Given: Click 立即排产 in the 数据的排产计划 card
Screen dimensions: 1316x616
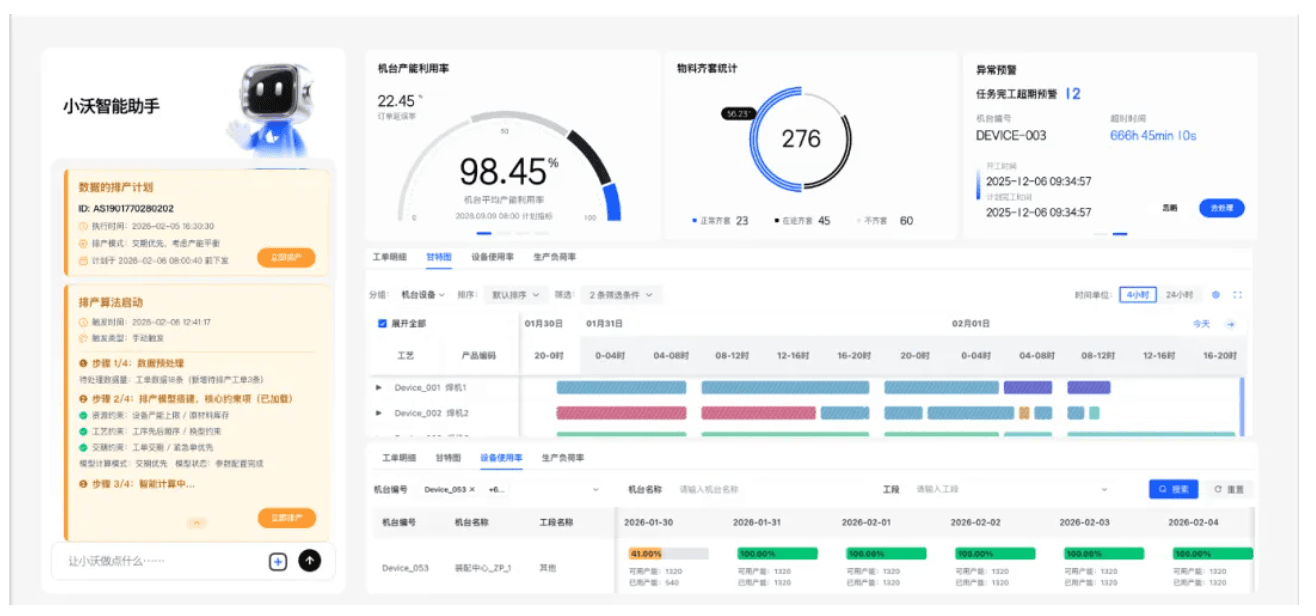Looking at the screenshot, I should point(286,258).
